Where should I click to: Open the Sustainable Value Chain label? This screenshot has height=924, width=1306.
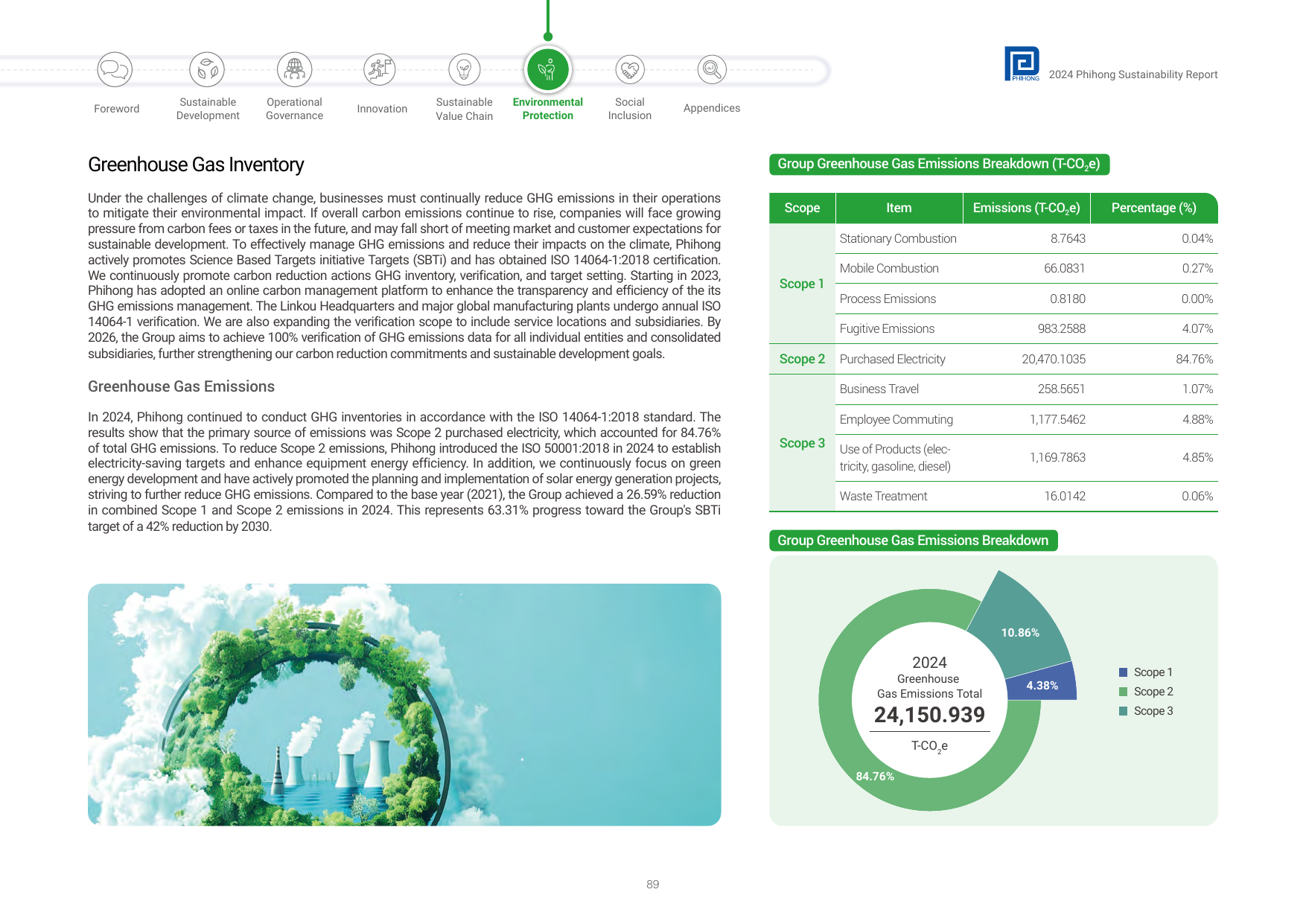tap(465, 109)
